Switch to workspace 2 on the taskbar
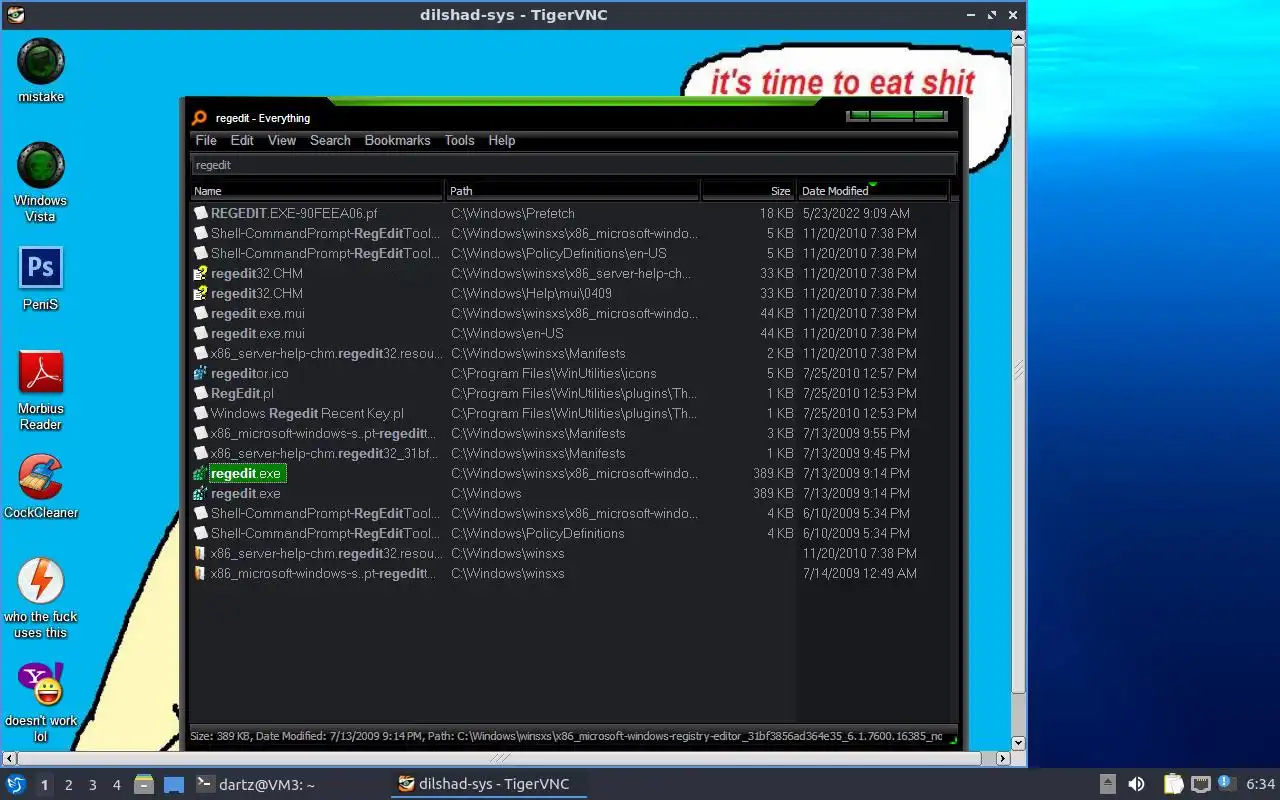This screenshot has width=1280, height=800. 68,785
